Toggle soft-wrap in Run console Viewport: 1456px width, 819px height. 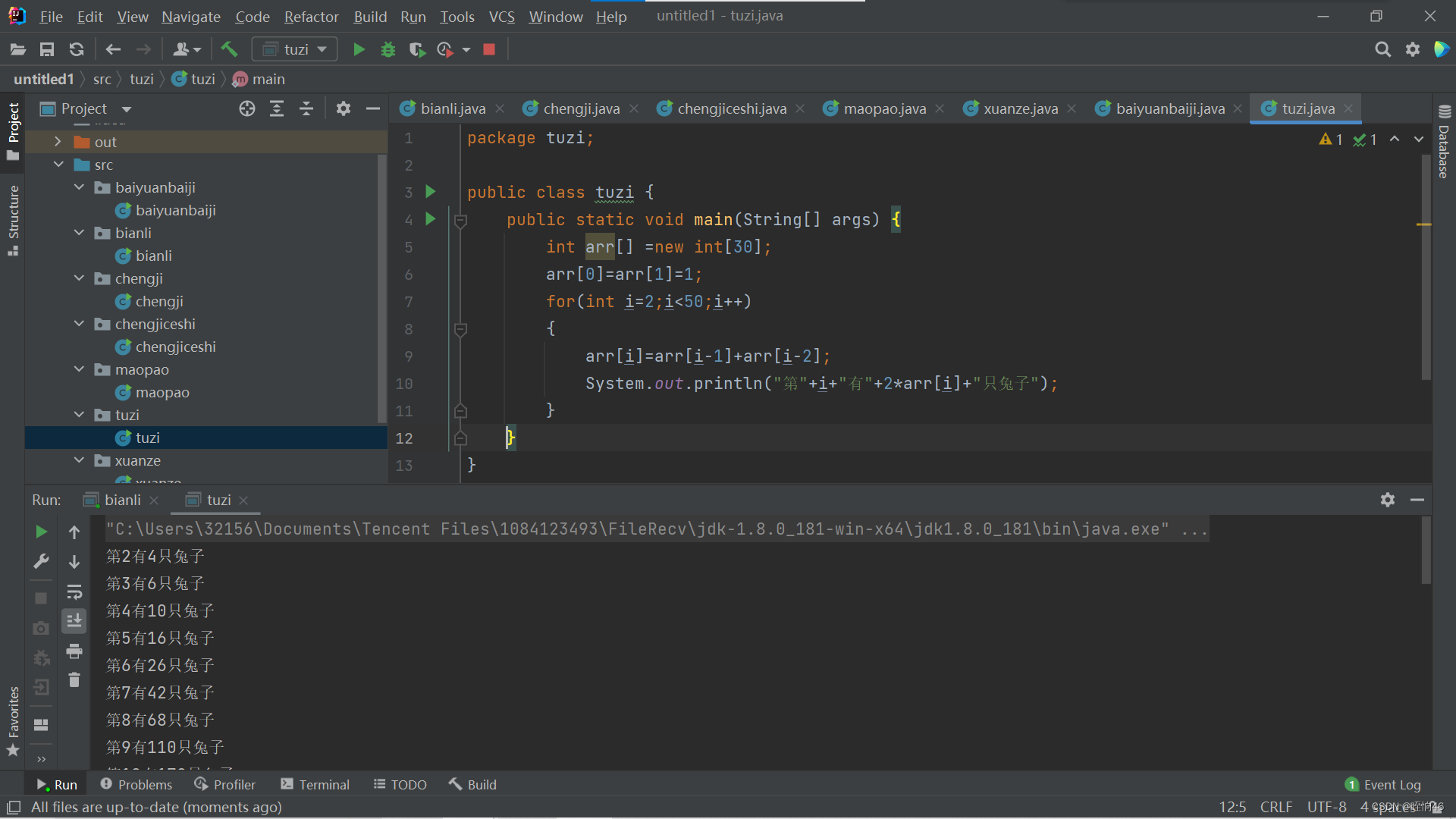[74, 591]
